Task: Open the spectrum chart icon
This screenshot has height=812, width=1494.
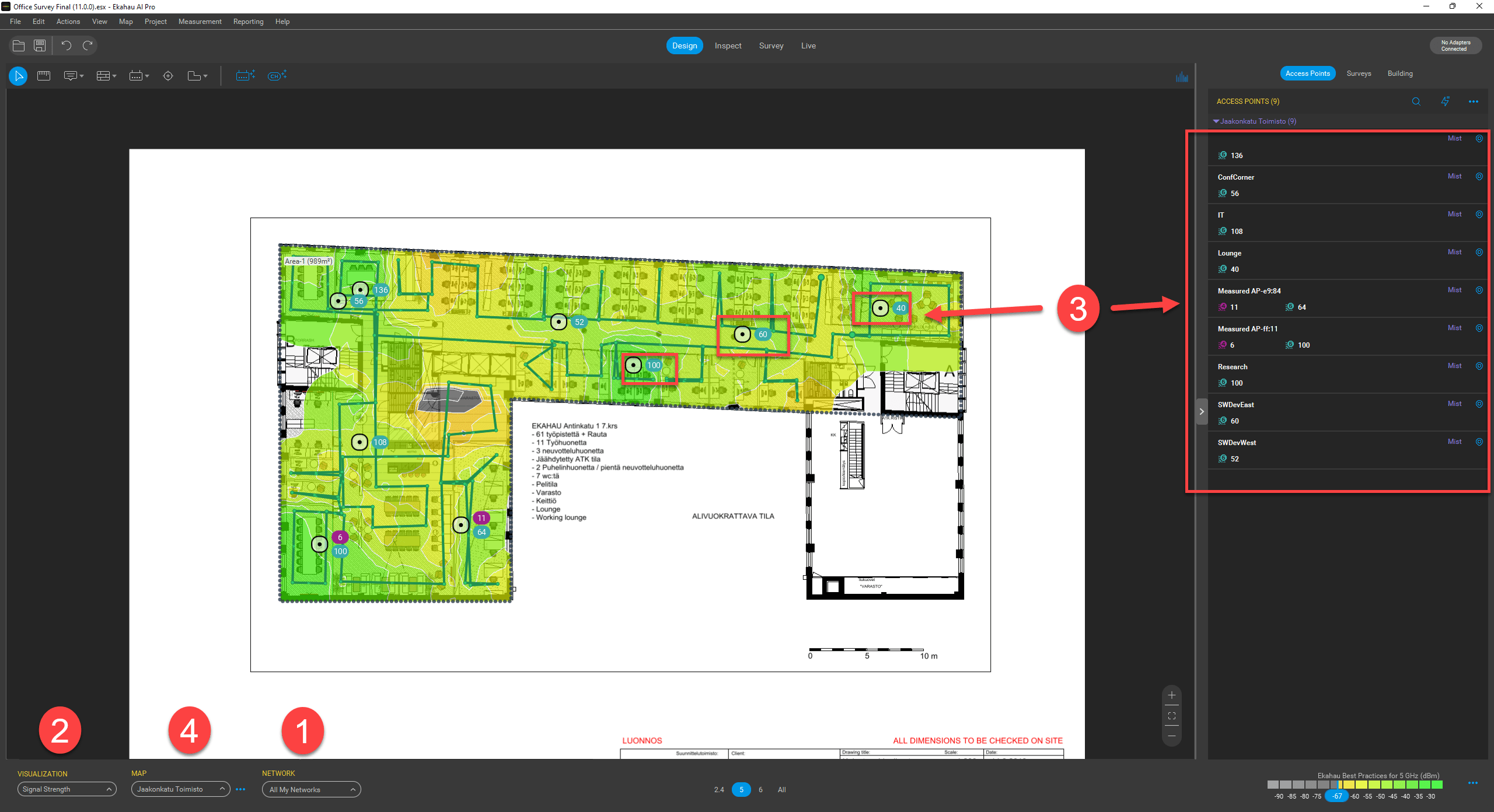Action: [1182, 77]
